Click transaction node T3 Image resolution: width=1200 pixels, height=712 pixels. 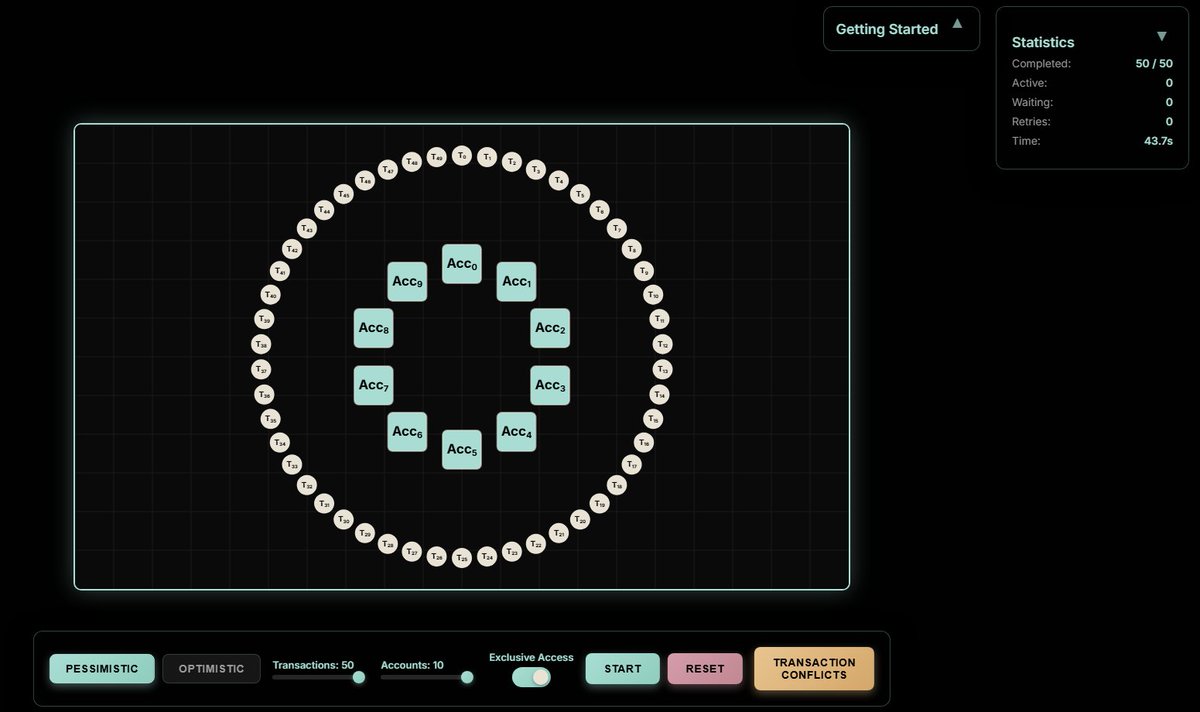point(536,170)
